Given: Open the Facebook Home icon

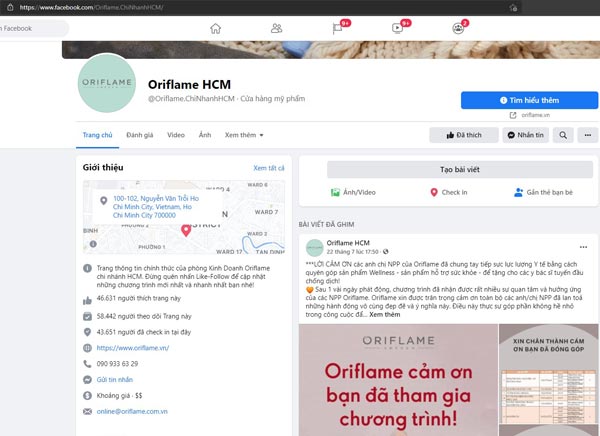Looking at the screenshot, I should 215,28.
